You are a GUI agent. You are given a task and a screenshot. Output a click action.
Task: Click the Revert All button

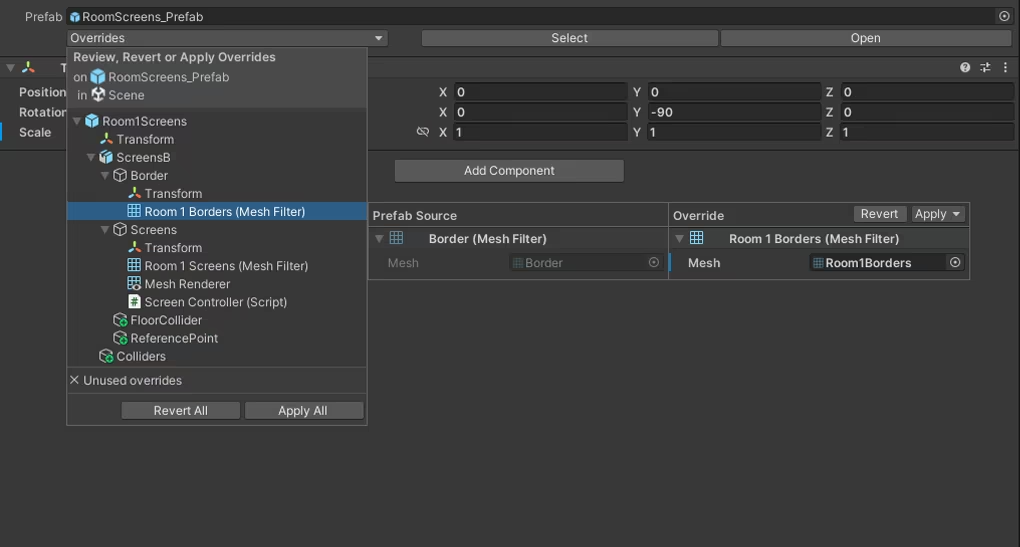point(180,410)
